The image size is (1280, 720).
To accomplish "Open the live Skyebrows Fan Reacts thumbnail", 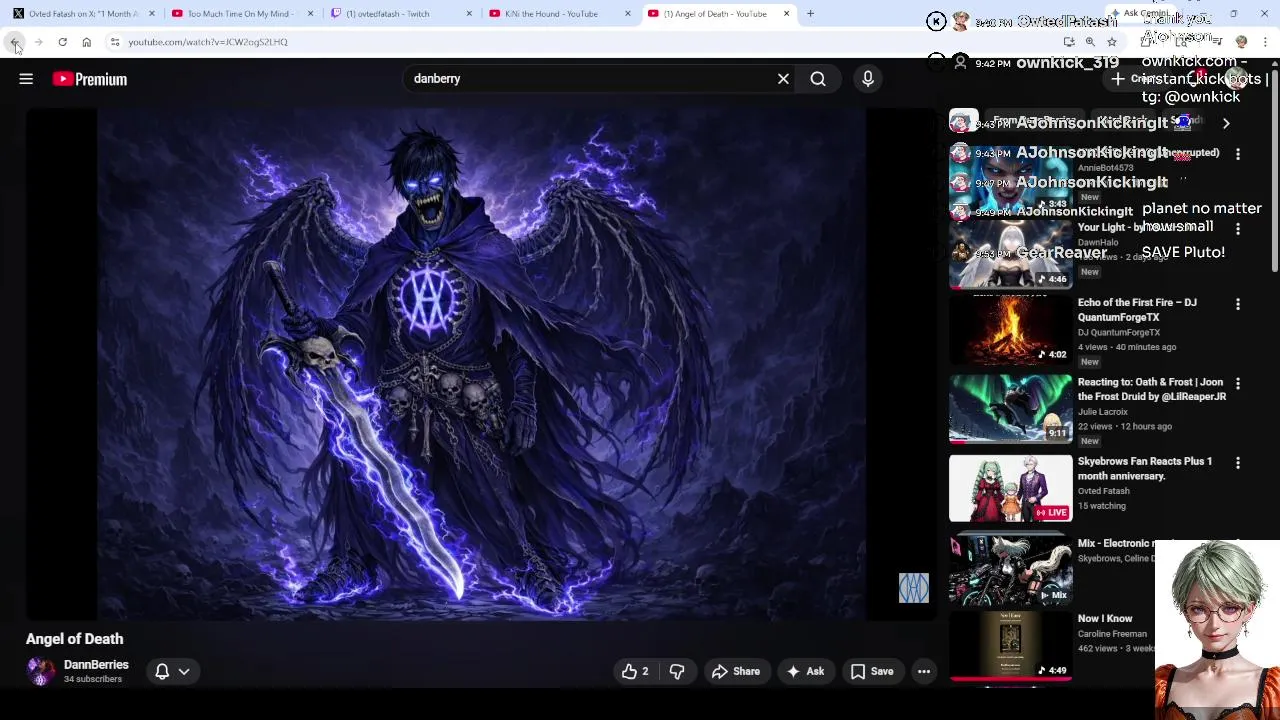I will pos(1010,488).
